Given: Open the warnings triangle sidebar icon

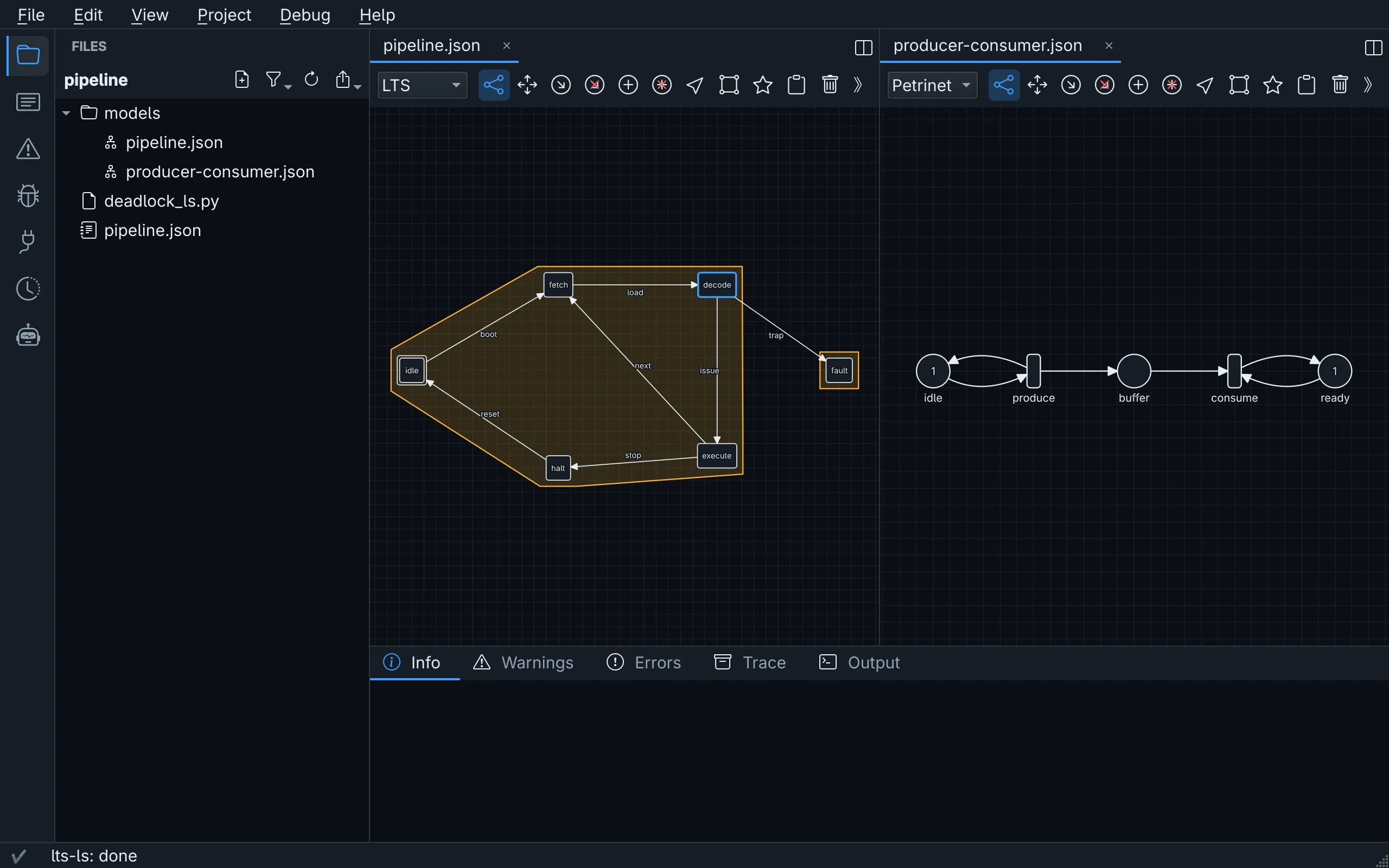Looking at the screenshot, I should click(x=28, y=149).
